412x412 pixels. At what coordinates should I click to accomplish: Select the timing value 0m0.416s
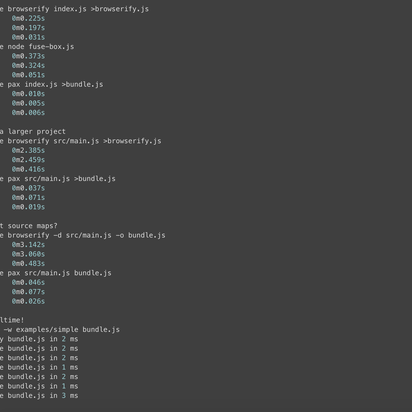tap(28, 169)
